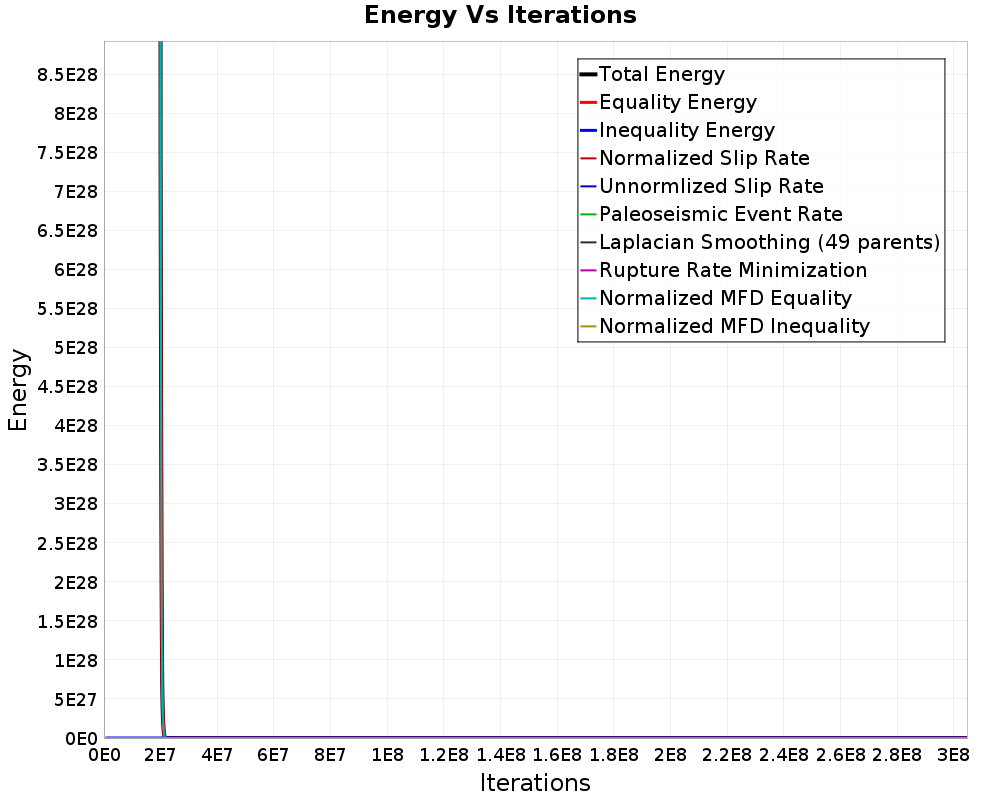Click the '0E0' y-axis tick label

tap(82, 739)
